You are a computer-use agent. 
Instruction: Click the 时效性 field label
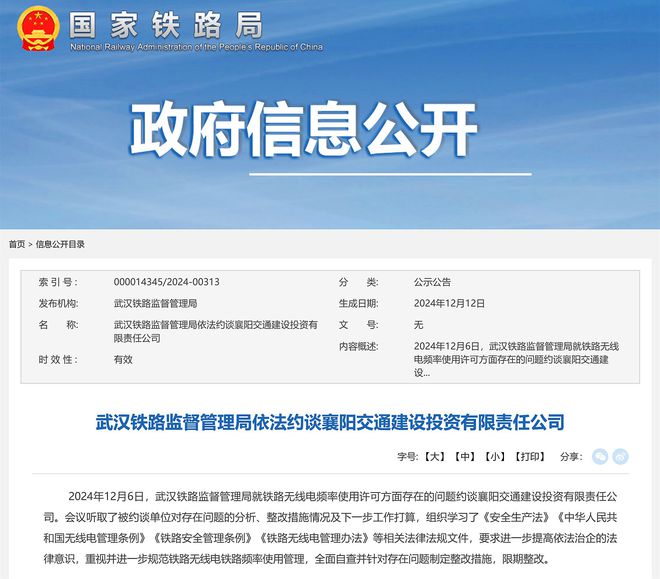[x=58, y=359]
